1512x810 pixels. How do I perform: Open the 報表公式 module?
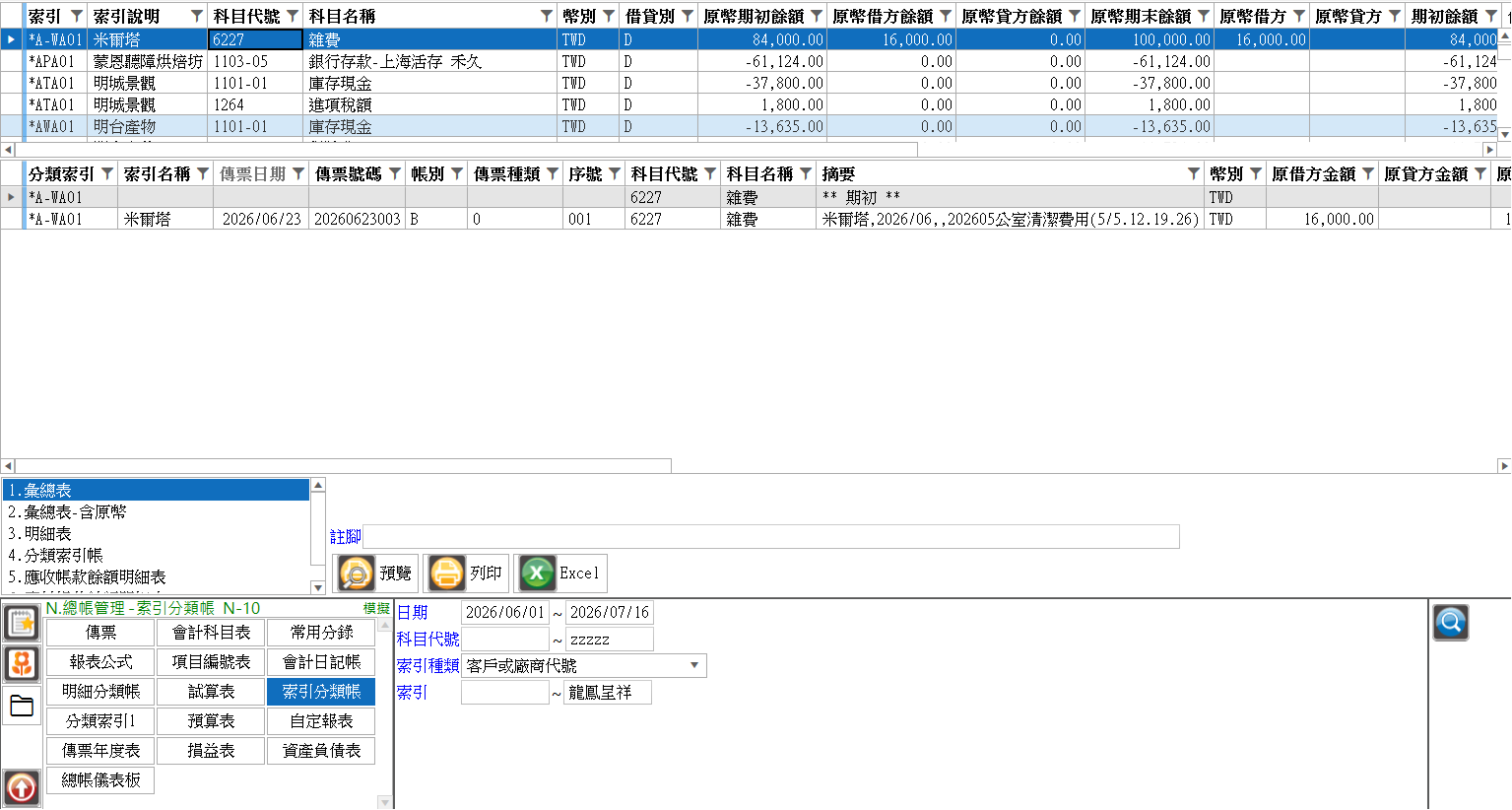coord(100,662)
